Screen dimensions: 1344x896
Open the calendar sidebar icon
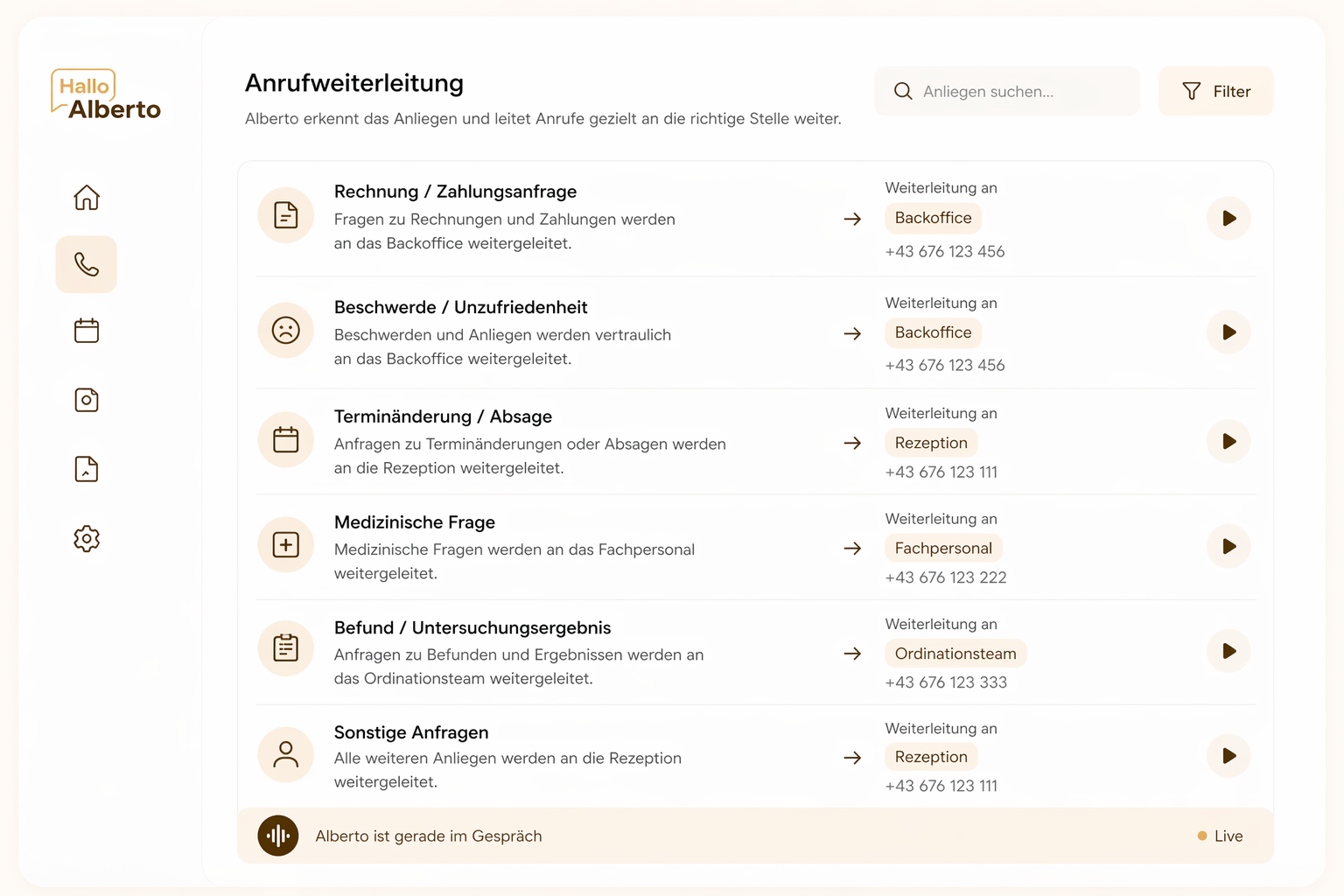(x=87, y=331)
